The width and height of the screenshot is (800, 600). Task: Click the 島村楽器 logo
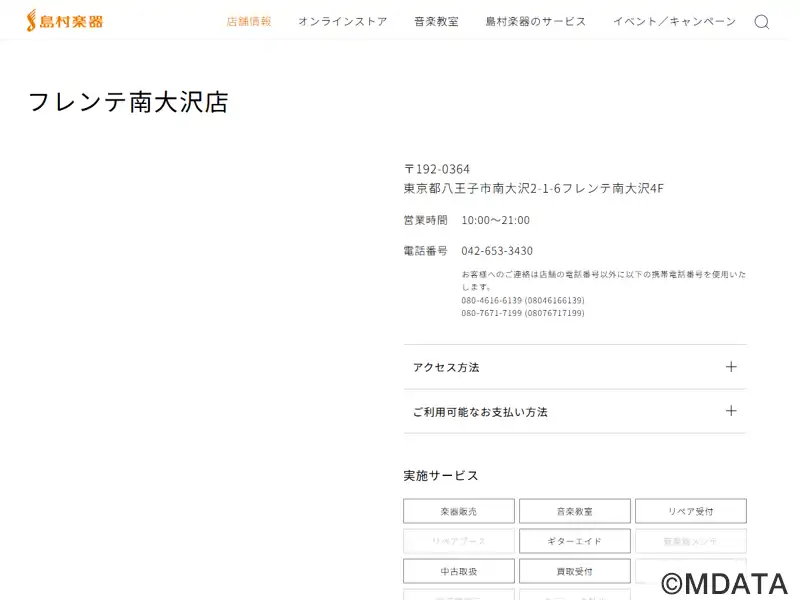[x=65, y=21]
